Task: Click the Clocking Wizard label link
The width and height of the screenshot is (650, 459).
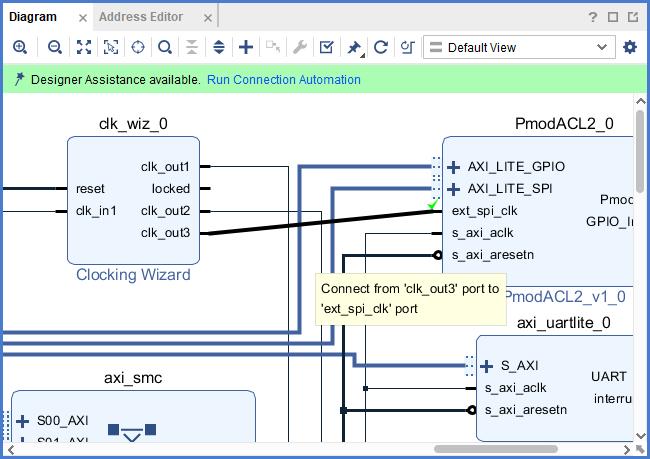Action: [x=133, y=274]
